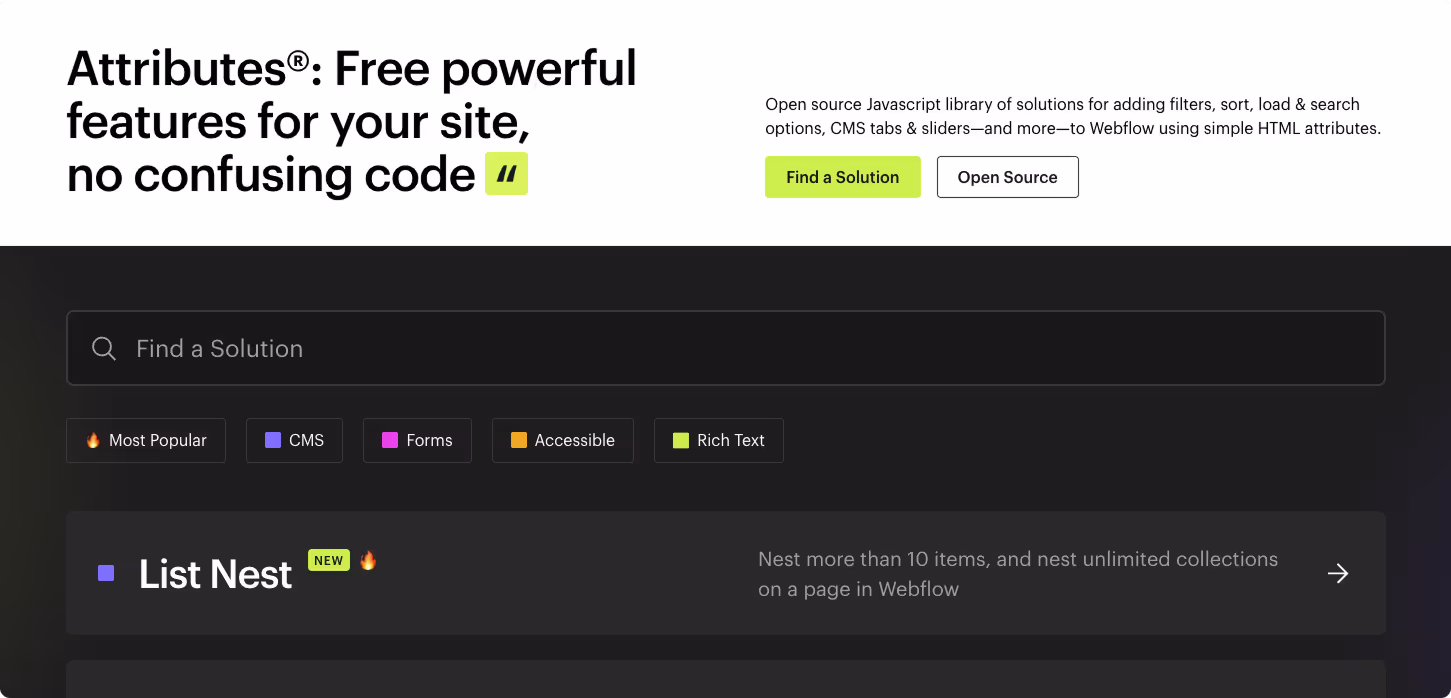
Task: Click the green quote logo icon in heading
Action: [x=506, y=174]
